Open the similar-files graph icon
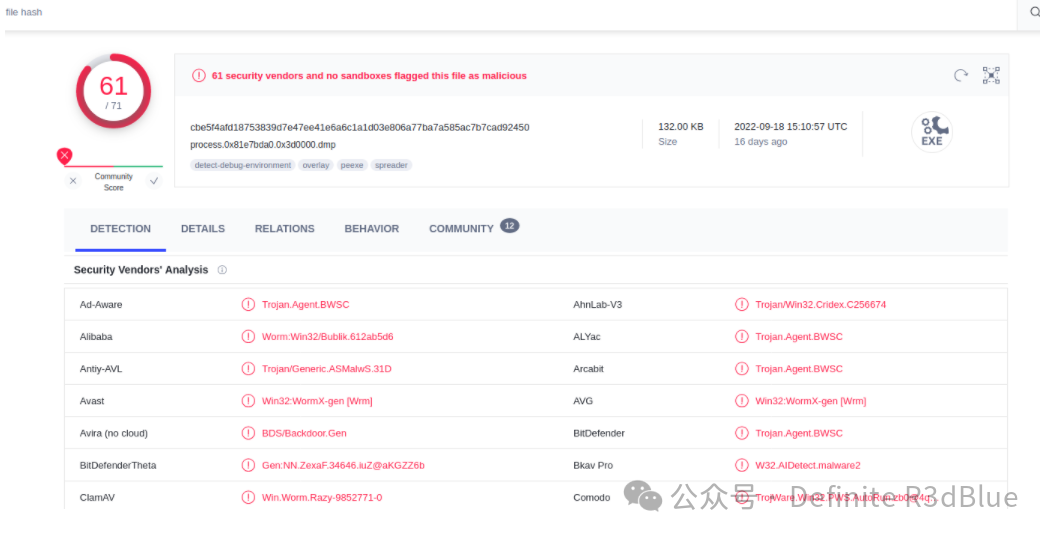Image resolution: width=1052 pixels, height=539 pixels. pyautogui.click(x=991, y=75)
